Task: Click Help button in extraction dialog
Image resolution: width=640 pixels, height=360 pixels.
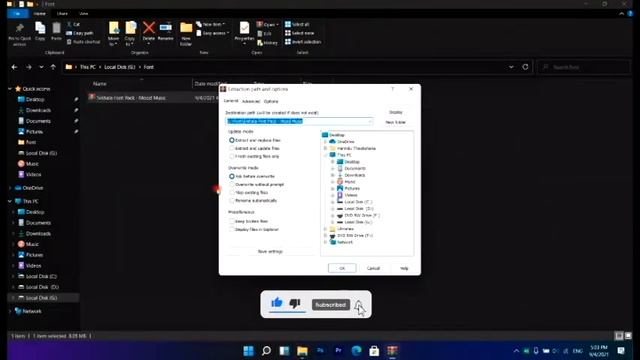Action: point(404,268)
